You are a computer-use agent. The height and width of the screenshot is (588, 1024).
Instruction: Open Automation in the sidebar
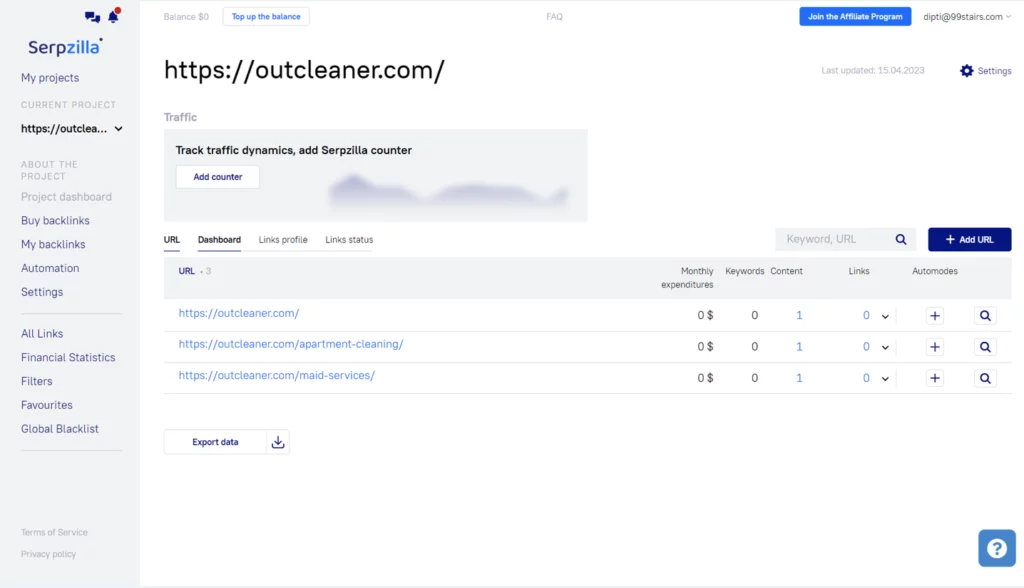coord(50,268)
